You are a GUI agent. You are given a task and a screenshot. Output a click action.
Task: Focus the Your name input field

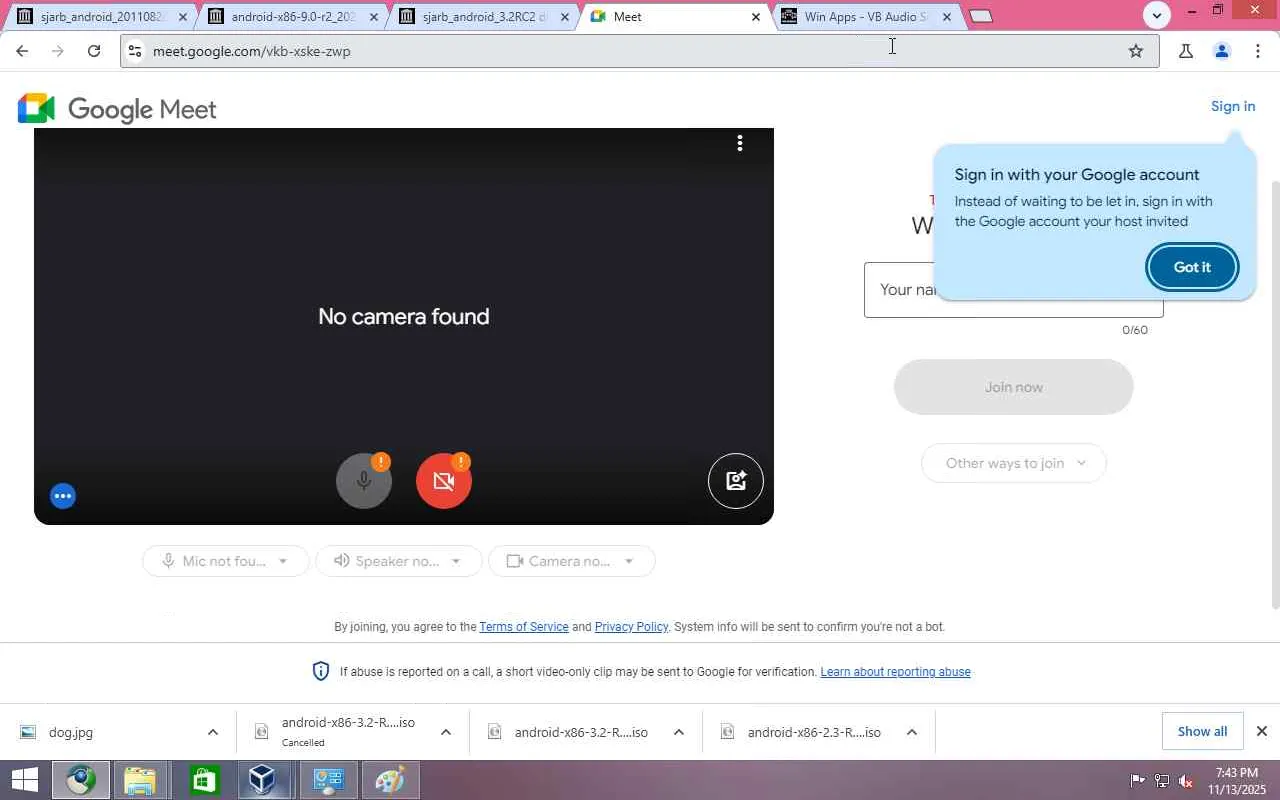click(1014, 290)
